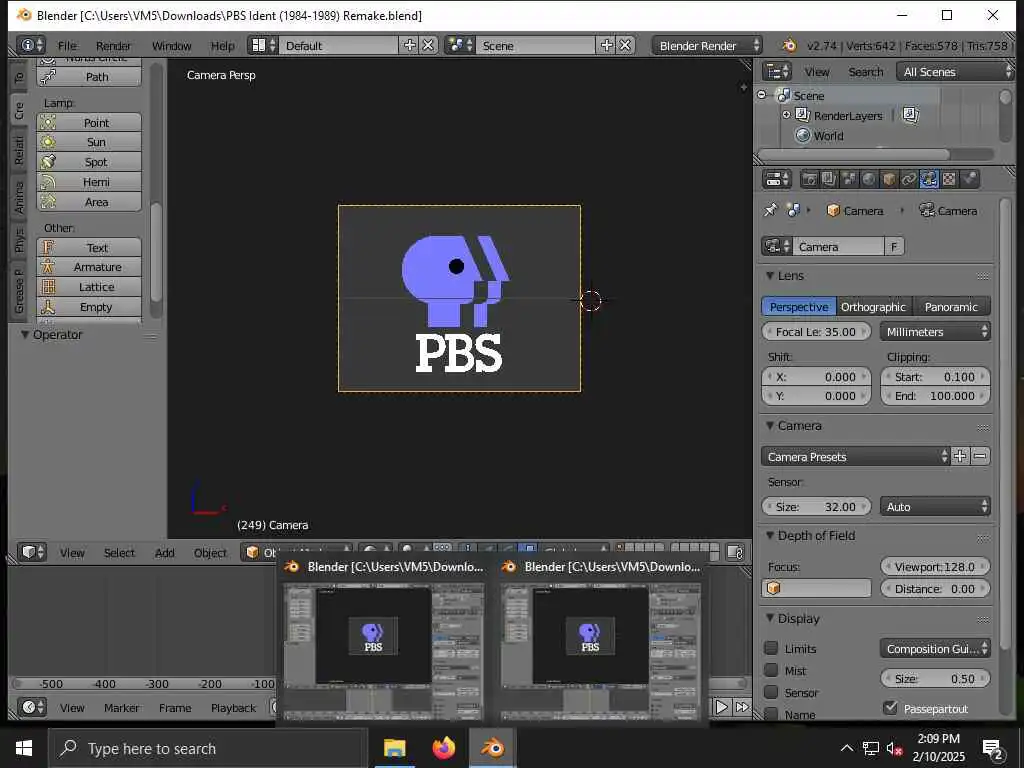This screenshot has height=768, width=1024.
Task: Open Texture properties tab
Action: (x=949, y=179)
